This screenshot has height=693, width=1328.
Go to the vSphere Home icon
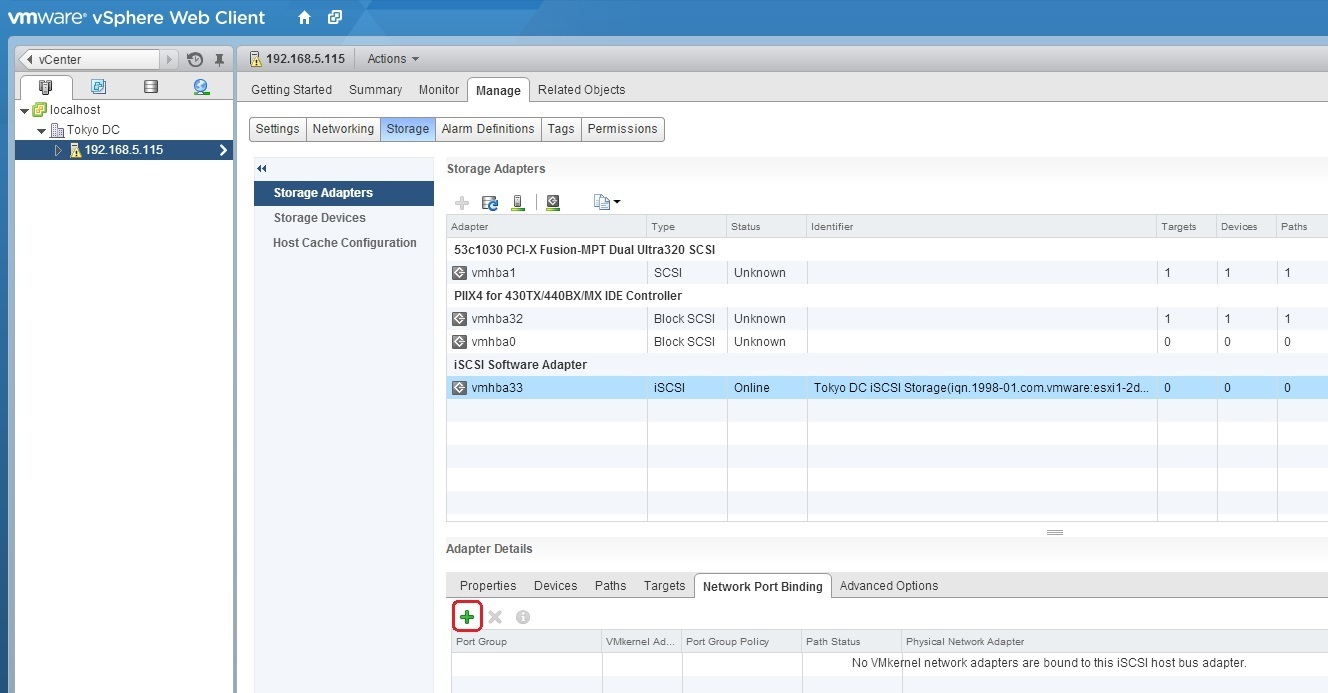[x=304, y=17]
